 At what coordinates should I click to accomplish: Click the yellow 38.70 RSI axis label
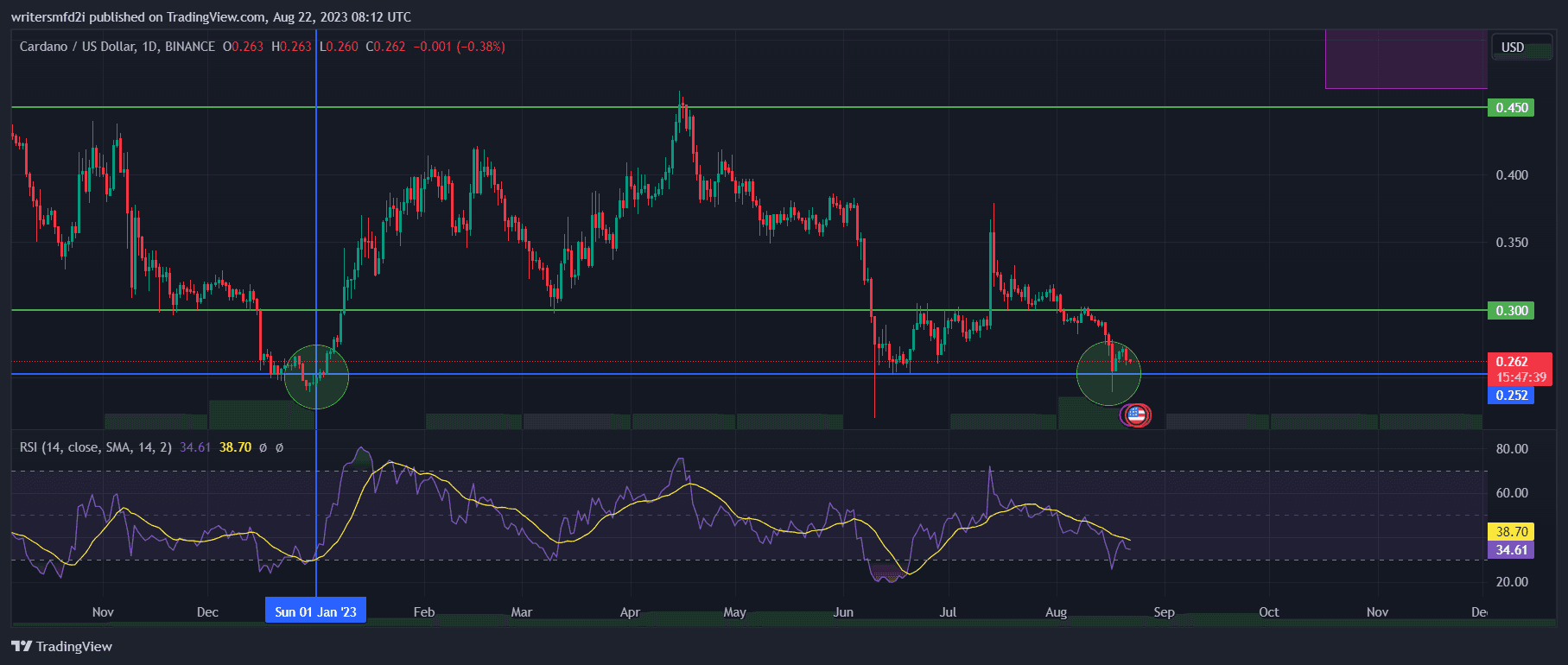pyautogui.click(x=1510, y=532)
